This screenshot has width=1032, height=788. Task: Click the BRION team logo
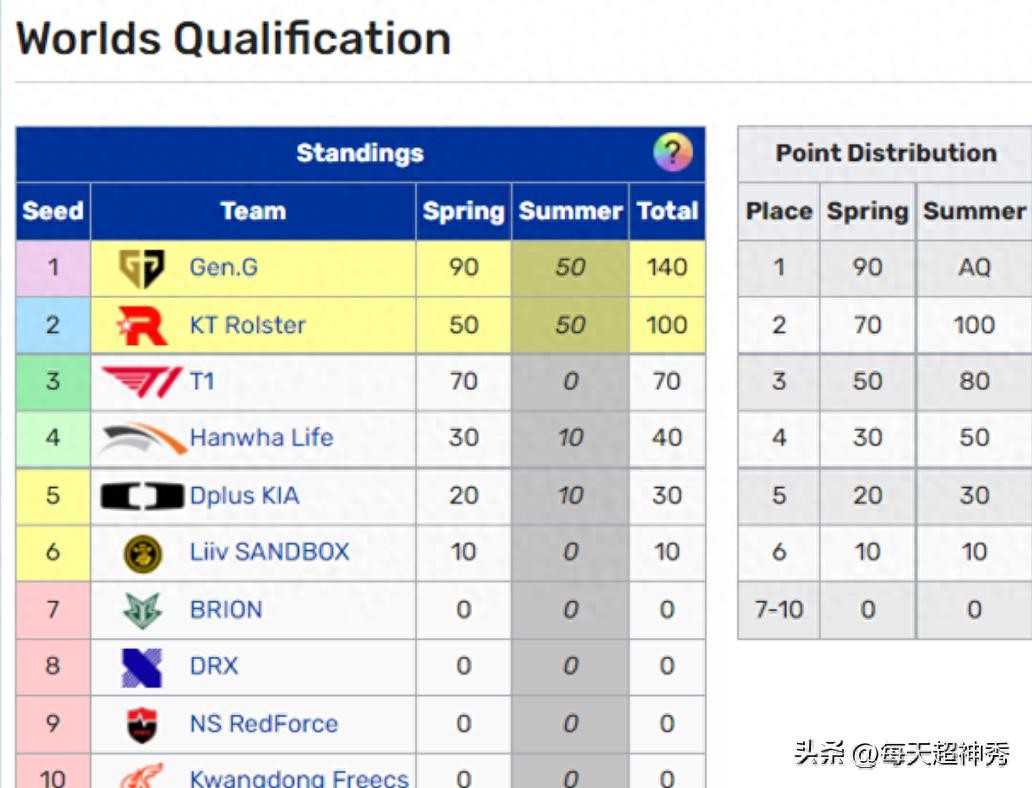click(x=142, y=610)
